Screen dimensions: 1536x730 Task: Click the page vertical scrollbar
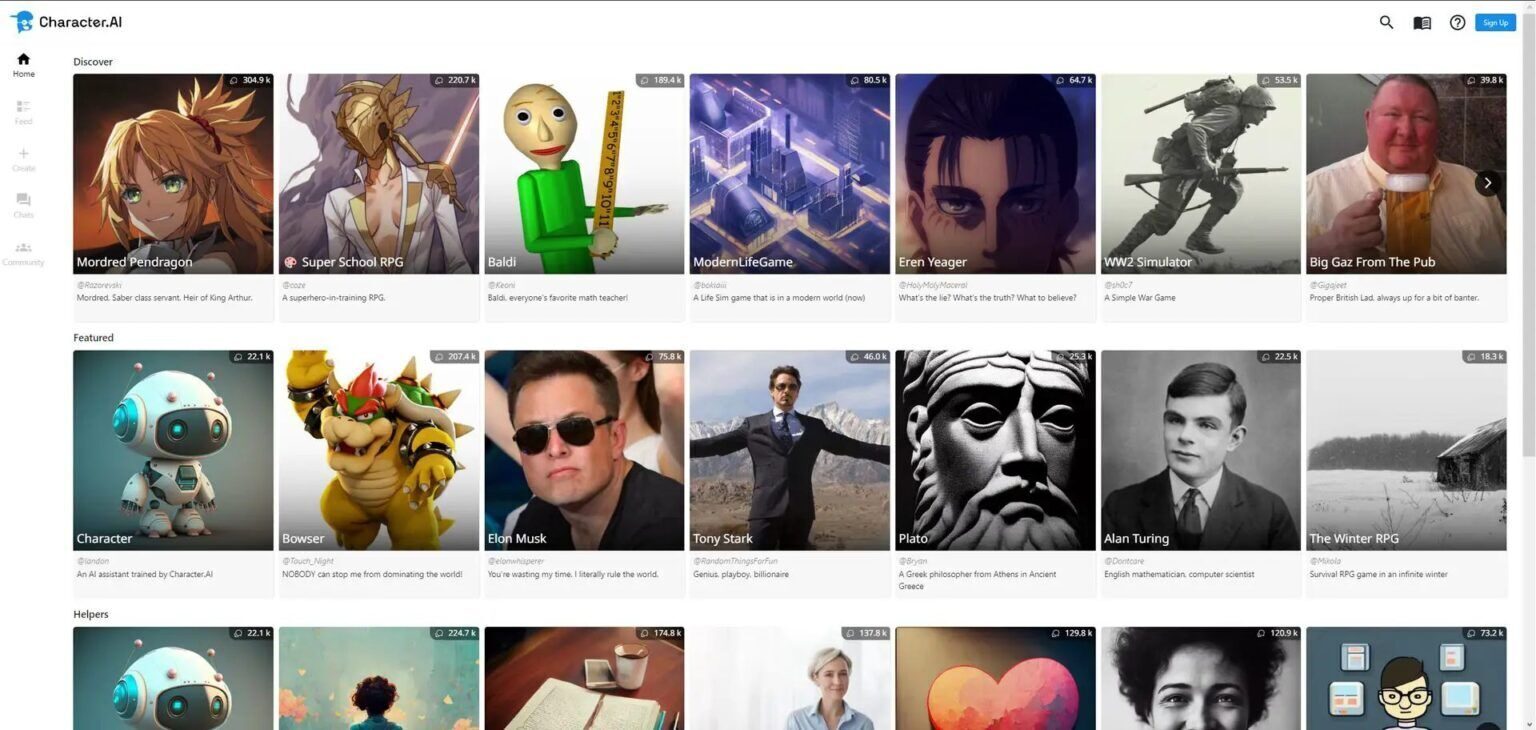[x=1528, y=365]
